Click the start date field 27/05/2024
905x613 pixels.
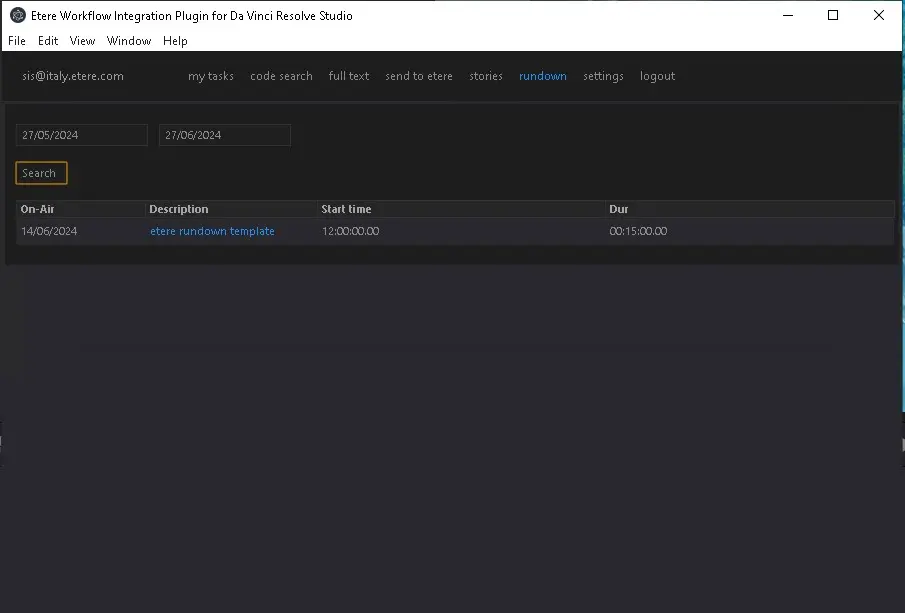click(82, 135)
